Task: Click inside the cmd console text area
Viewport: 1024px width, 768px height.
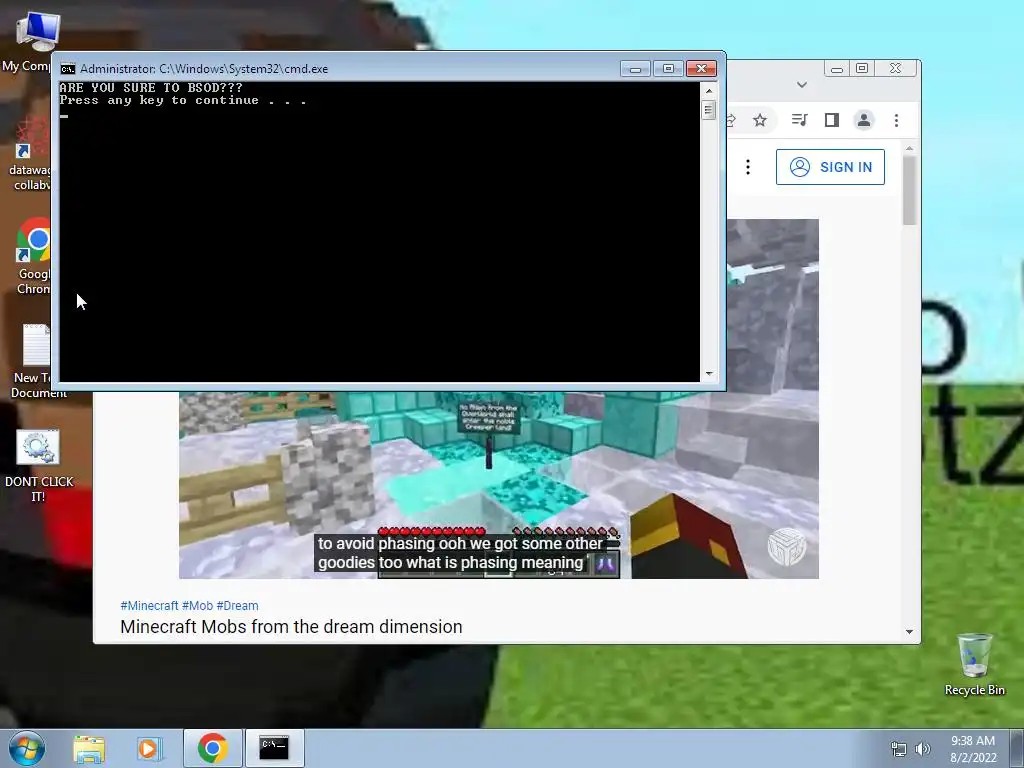Action: pyautogui.click(x=379, y=232)
